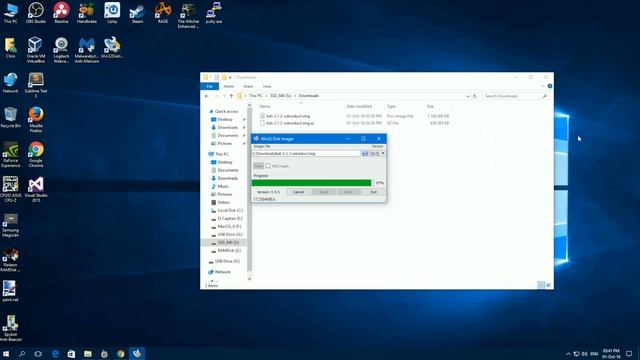Open Oracle VM VirtualBox desktop shortcut

36,50
